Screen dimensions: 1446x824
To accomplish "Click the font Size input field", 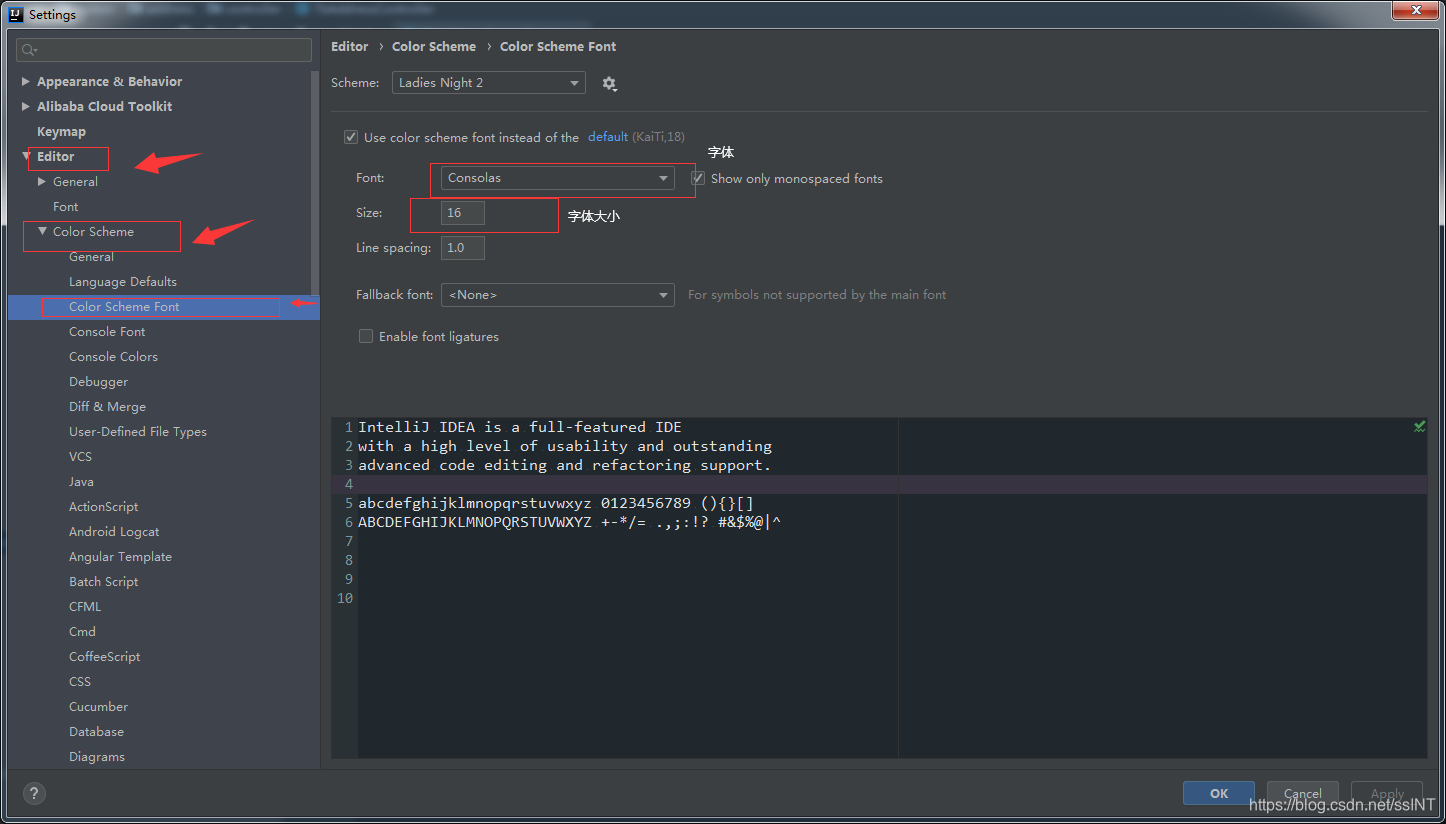I will click(x=463, y=213).
